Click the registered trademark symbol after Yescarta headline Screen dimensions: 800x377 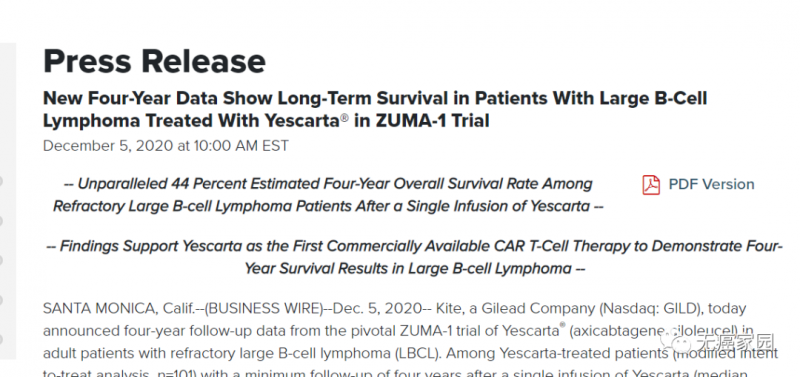coord(344,118)
